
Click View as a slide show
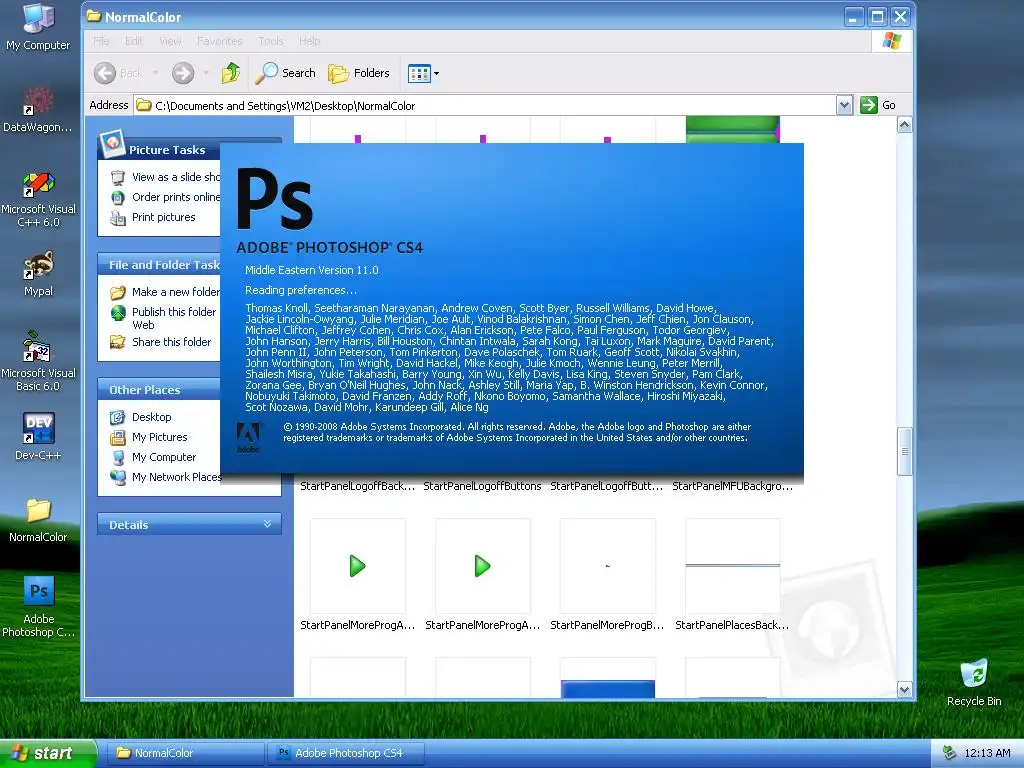click(165, 177)
